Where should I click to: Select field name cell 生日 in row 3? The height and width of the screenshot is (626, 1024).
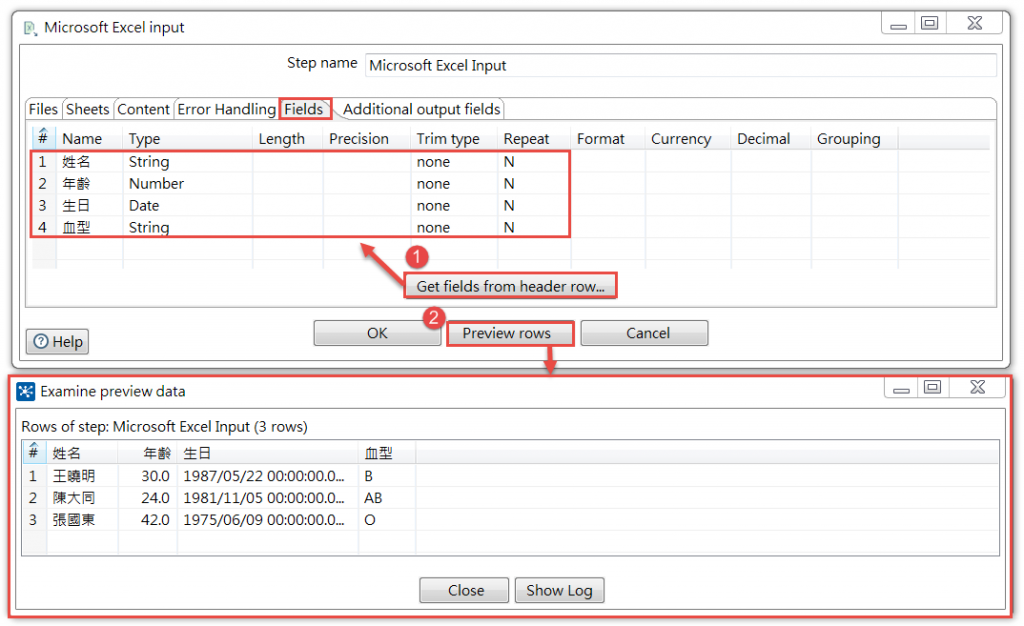pos(89,206)
